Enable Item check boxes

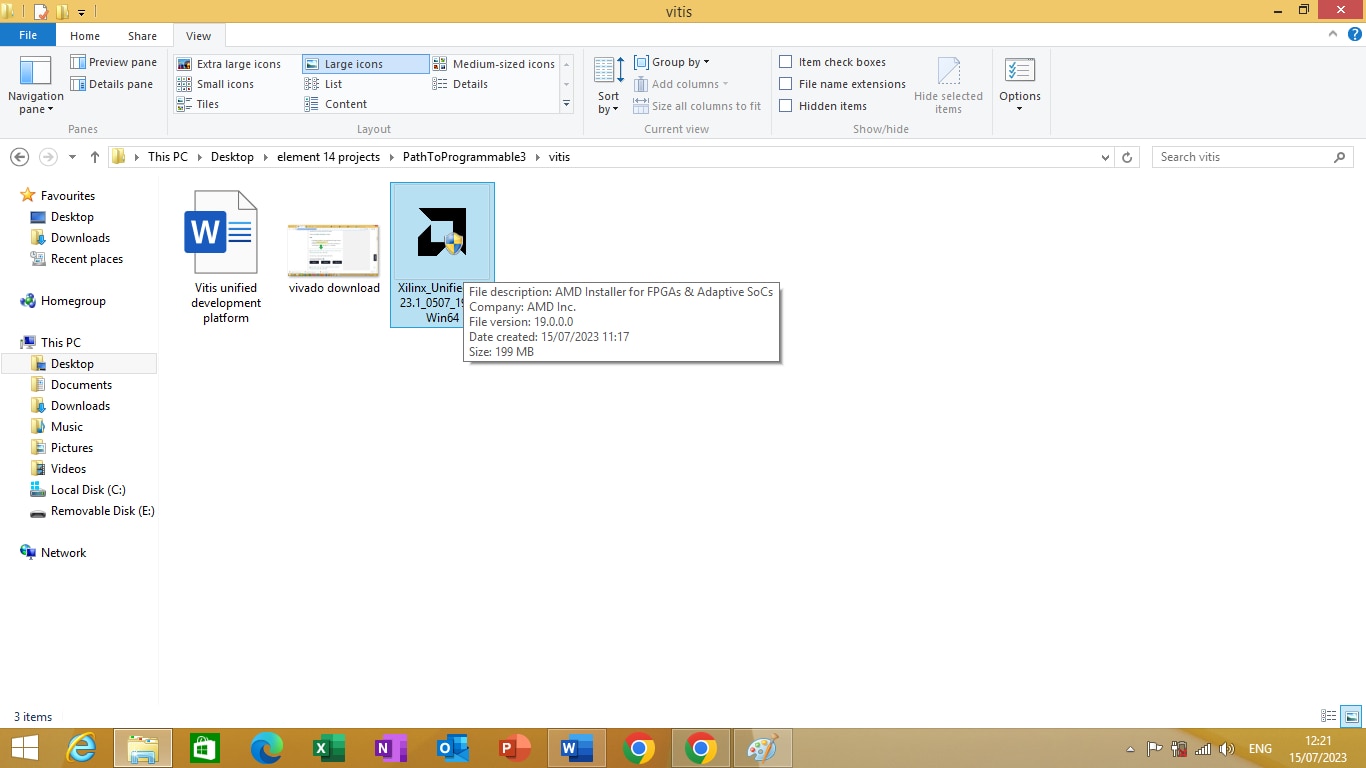coord(833,62)
